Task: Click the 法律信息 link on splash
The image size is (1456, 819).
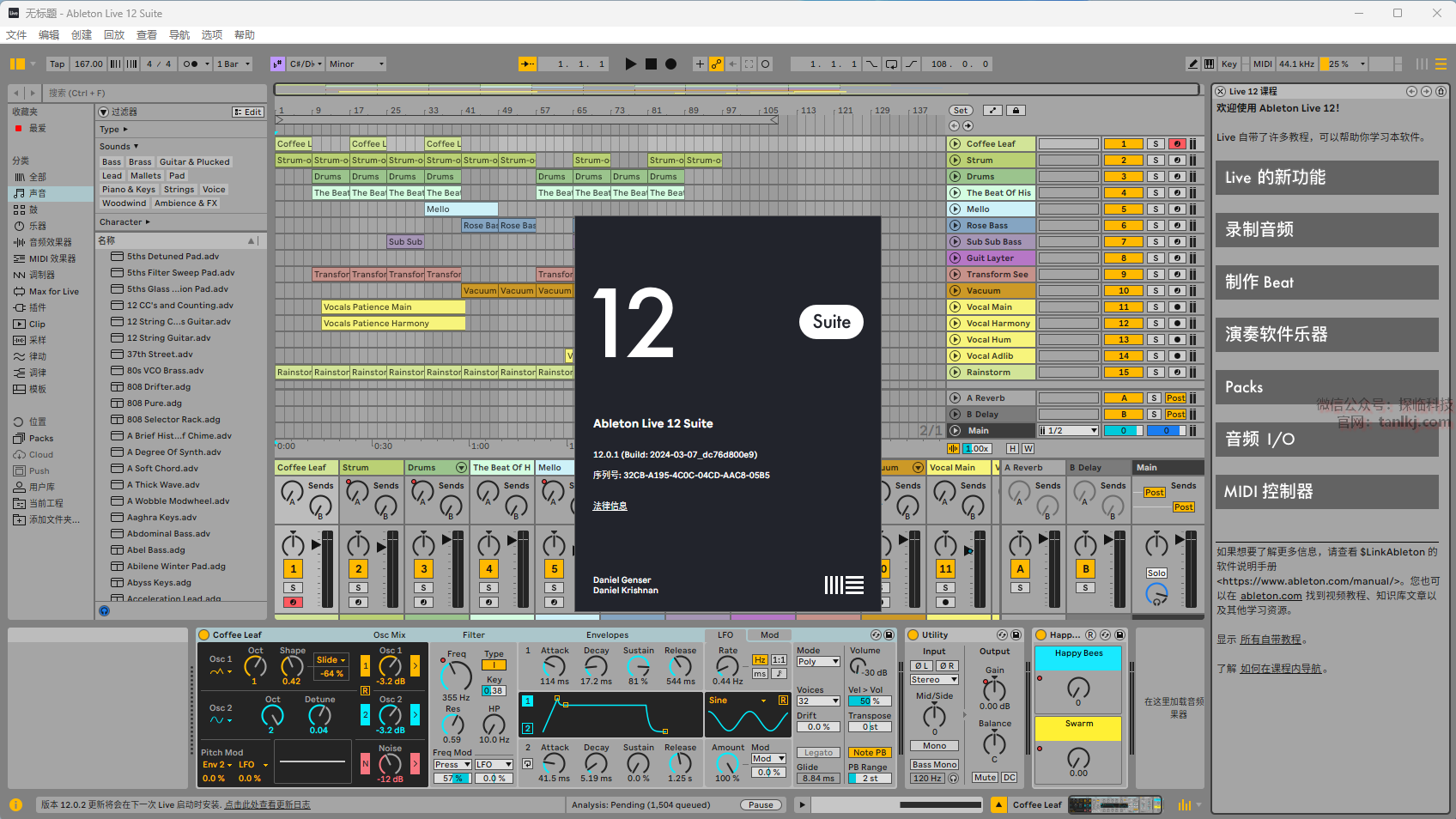Action: [610, 507]
